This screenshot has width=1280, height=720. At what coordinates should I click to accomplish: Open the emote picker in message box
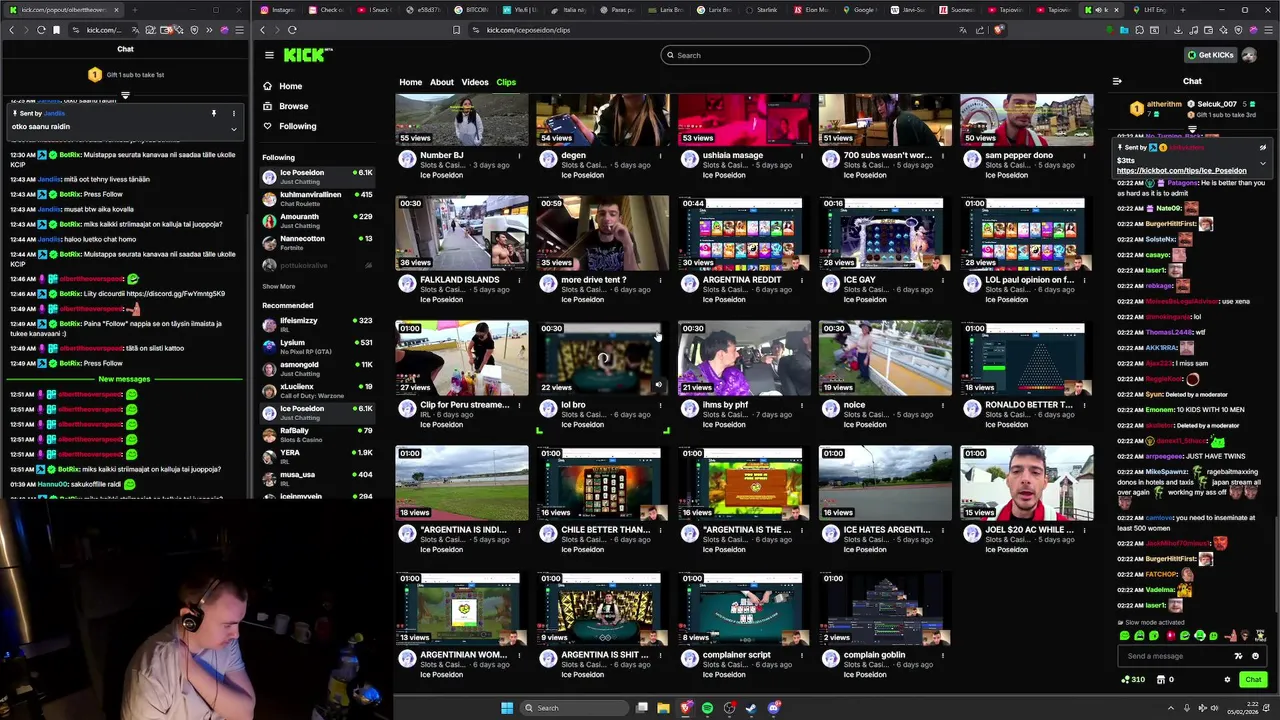click(x=1255, y=656)
